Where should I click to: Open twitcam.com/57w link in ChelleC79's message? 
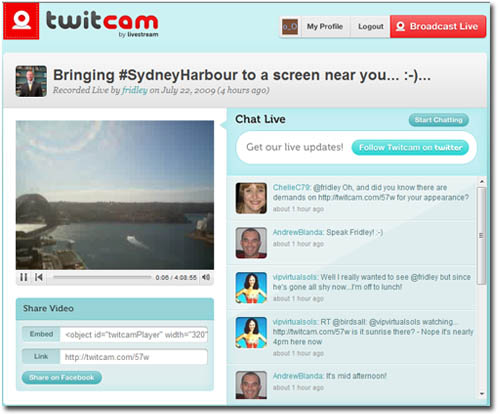tap(356, 198)
